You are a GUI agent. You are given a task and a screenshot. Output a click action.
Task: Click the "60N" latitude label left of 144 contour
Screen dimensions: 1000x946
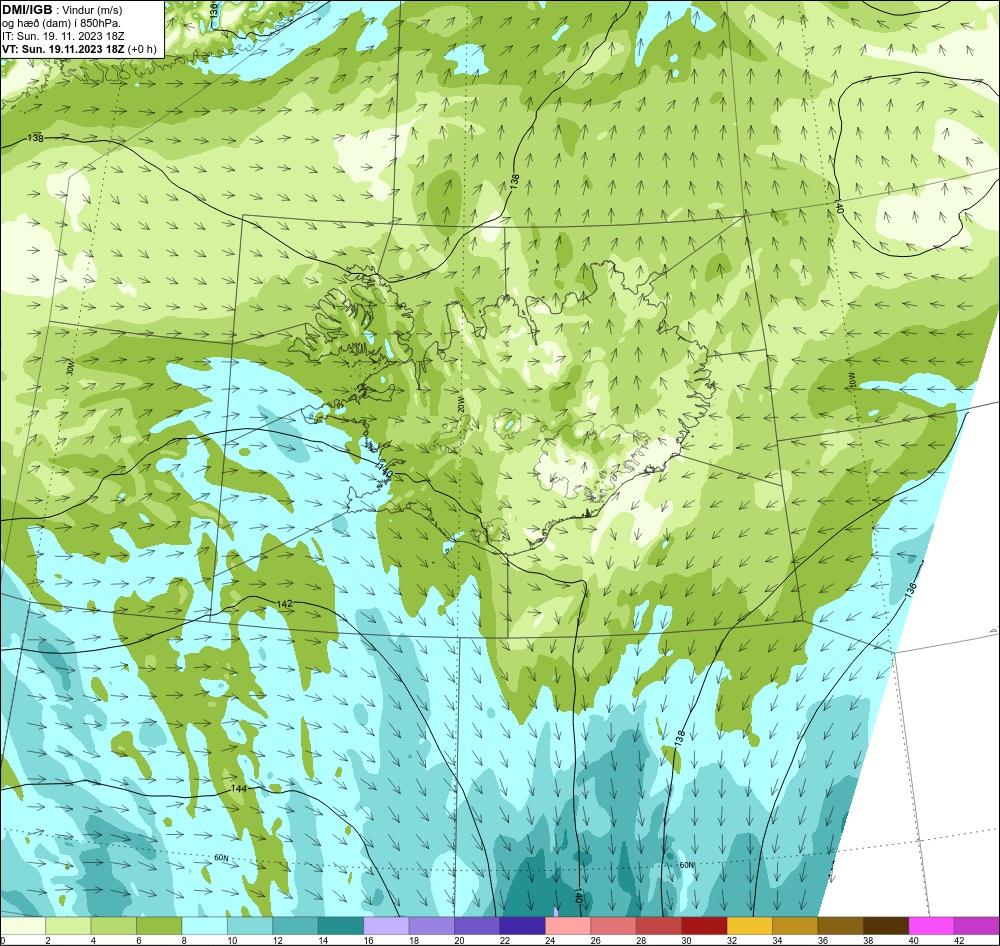coord(221,858)
